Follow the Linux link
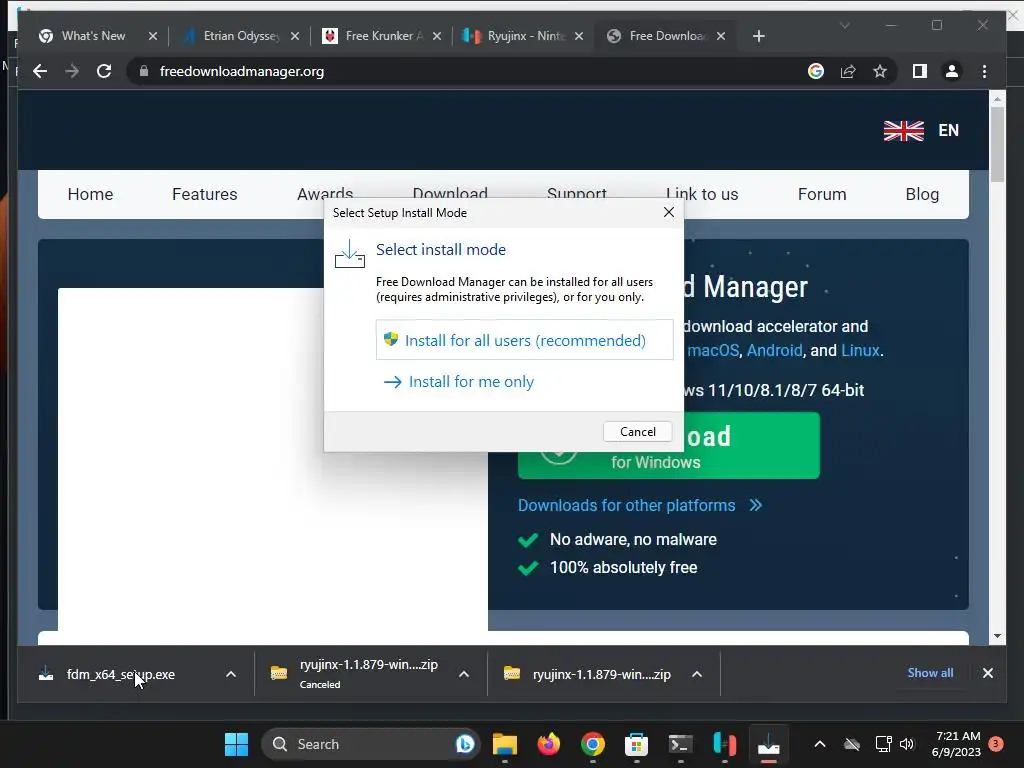The height and width of the screenshot is (768, 1024). [x=860, y=350]
